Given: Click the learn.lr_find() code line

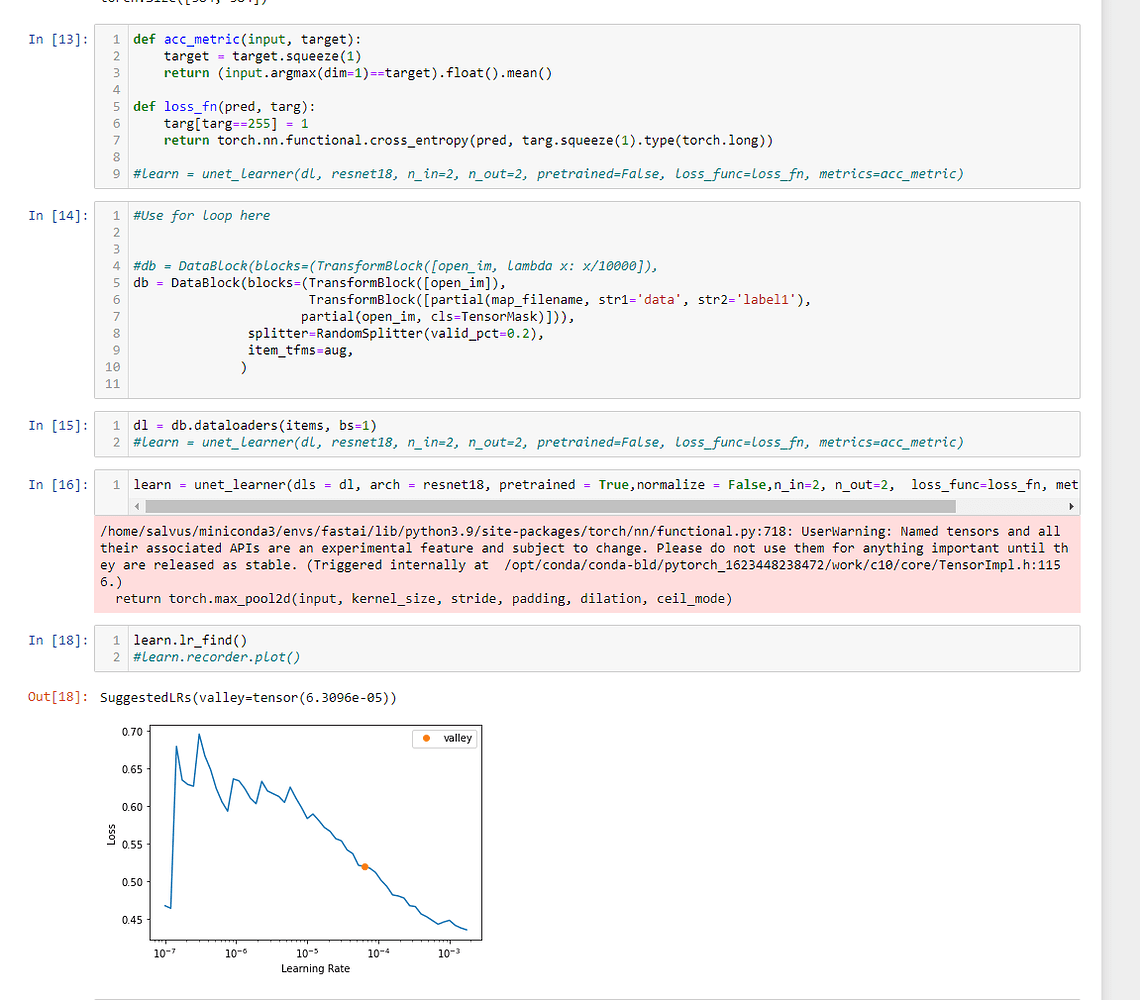Looking at the screenshot, I should pyautogui.click(x=190, y=639).
